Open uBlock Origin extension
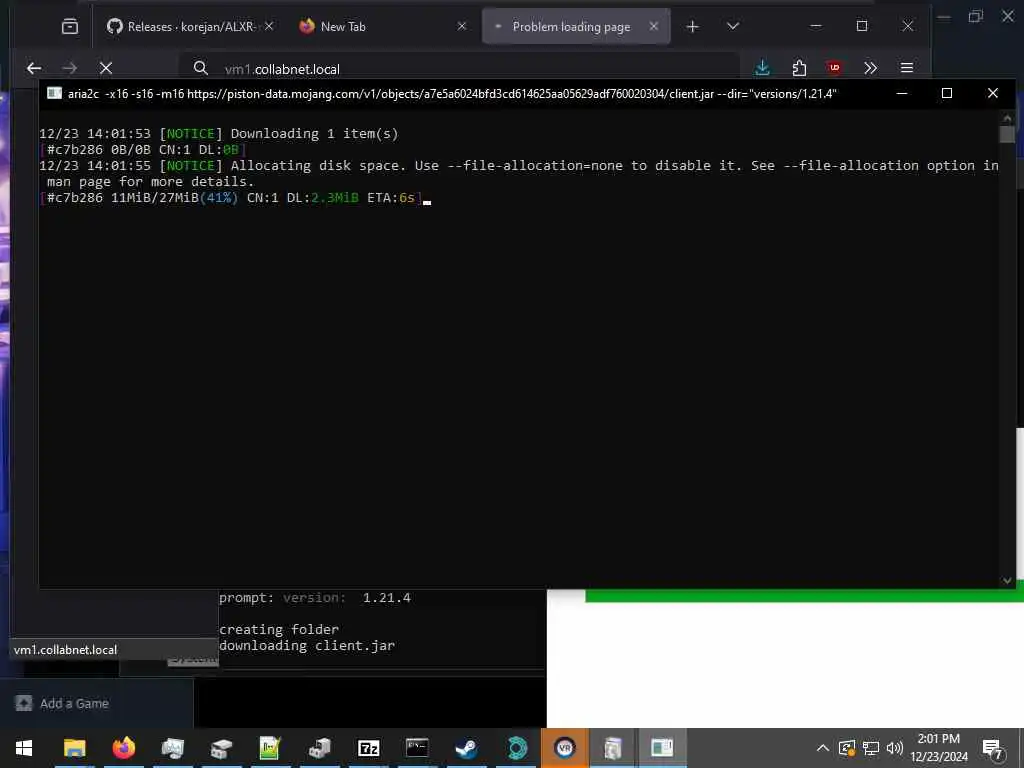The height and width of the screenshot is (768, 1024). click(x=834, y=68)
